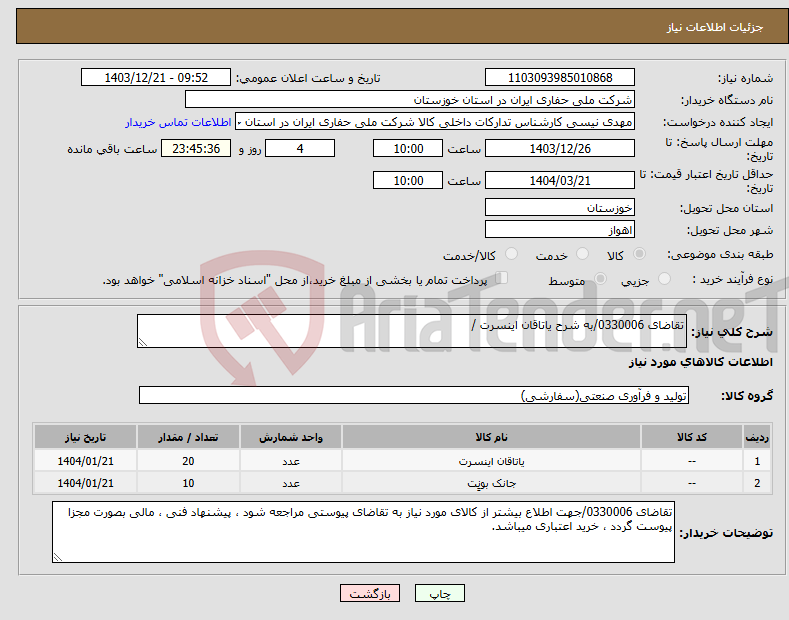Click the resize handle of شرح کلی نیاز box

point(143,342)
